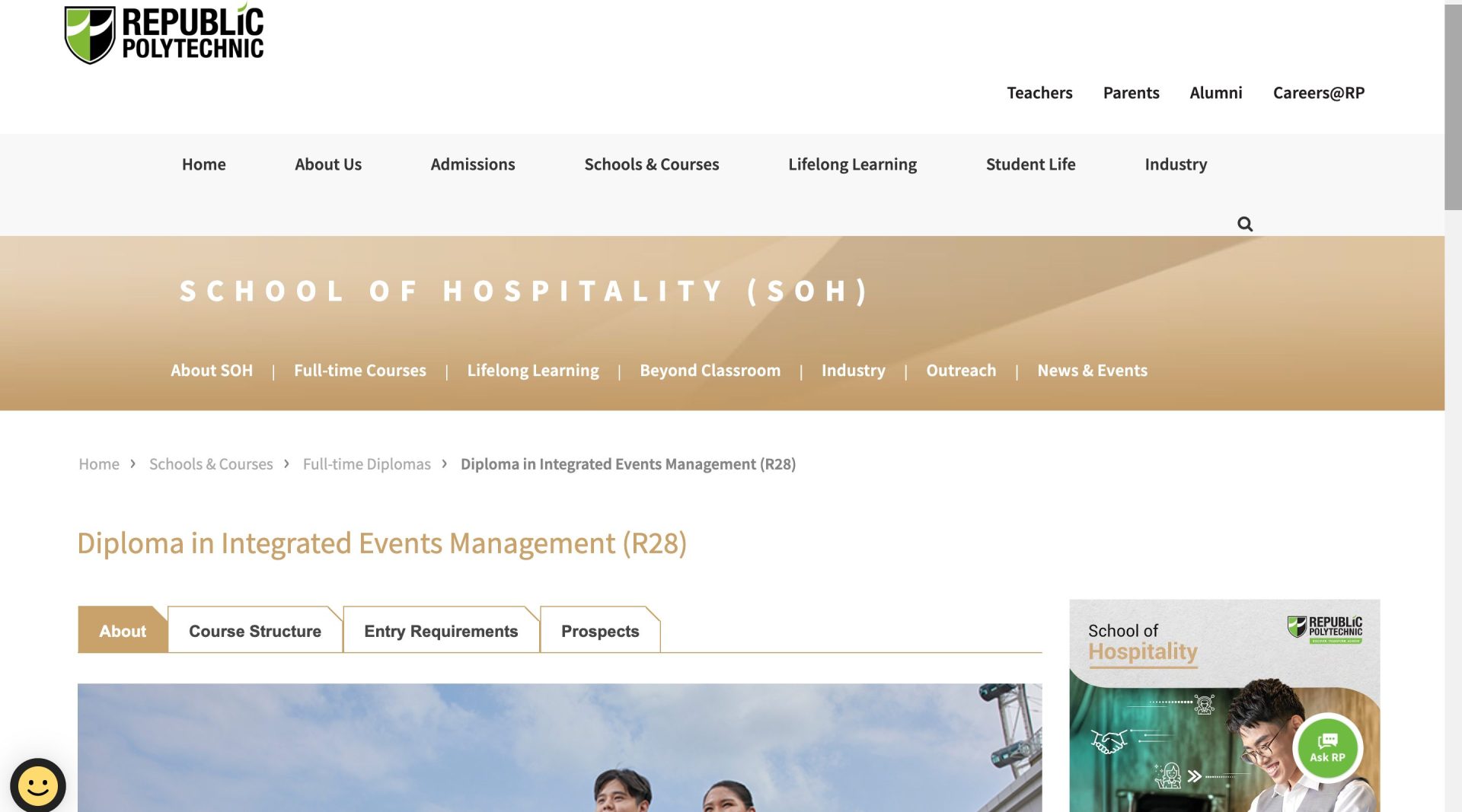Click News & Events in the banner
Screen dimensions: 1462x812
tap(1092, 371)
